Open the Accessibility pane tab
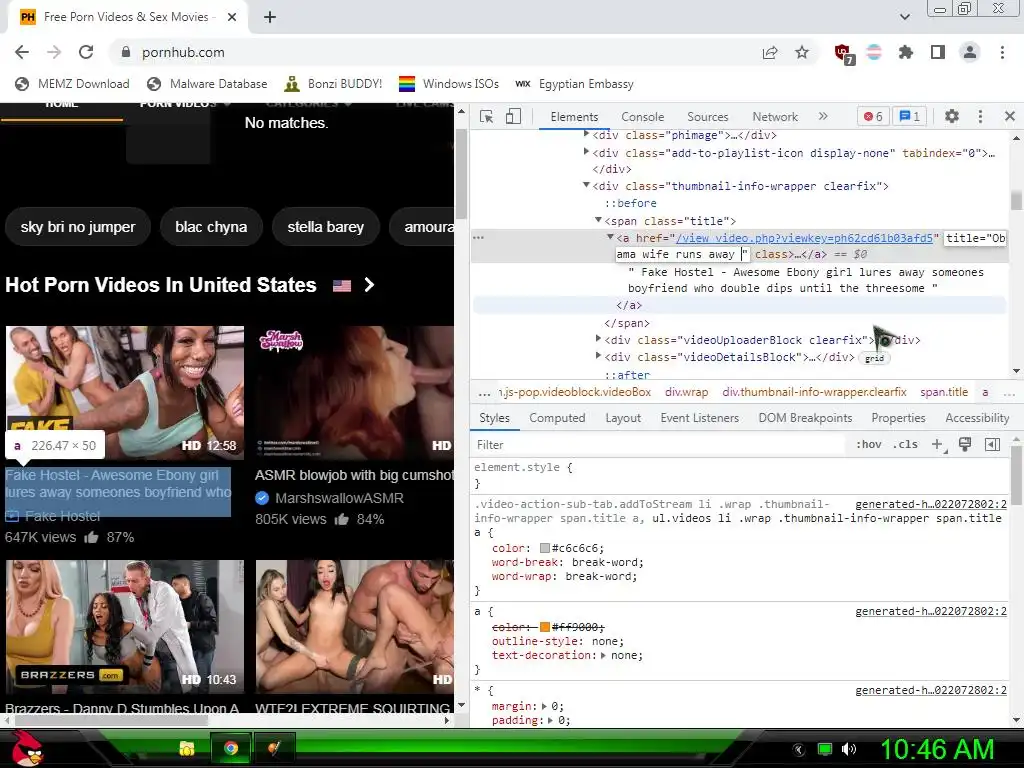The width and height of the screenshot is (1024, 768). [977, 418]
